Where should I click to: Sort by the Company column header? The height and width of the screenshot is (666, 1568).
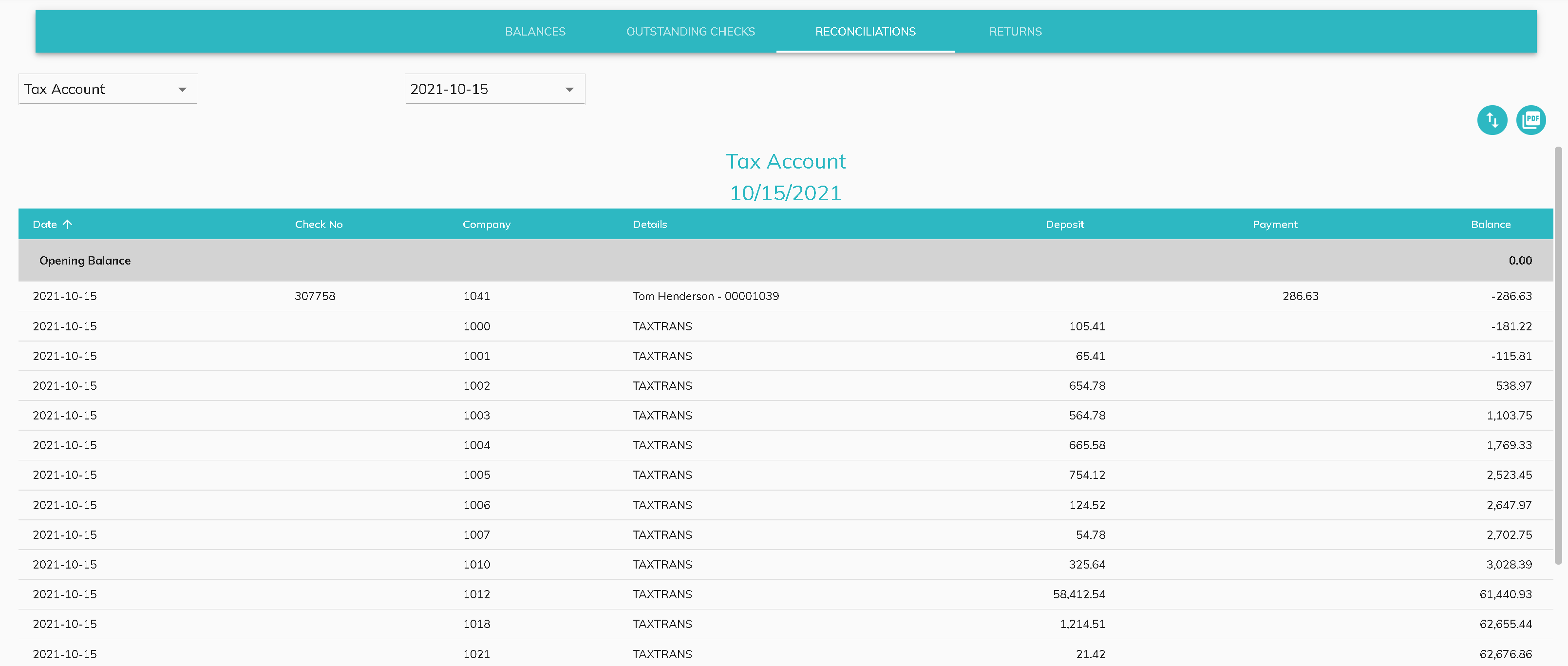point(486,224)
